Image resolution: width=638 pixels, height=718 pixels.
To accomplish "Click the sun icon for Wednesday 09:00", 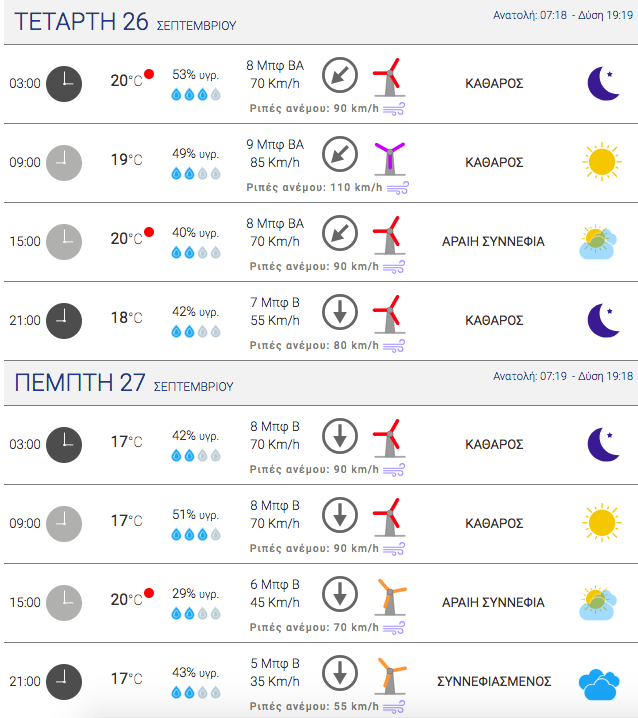I will [602, 162].
